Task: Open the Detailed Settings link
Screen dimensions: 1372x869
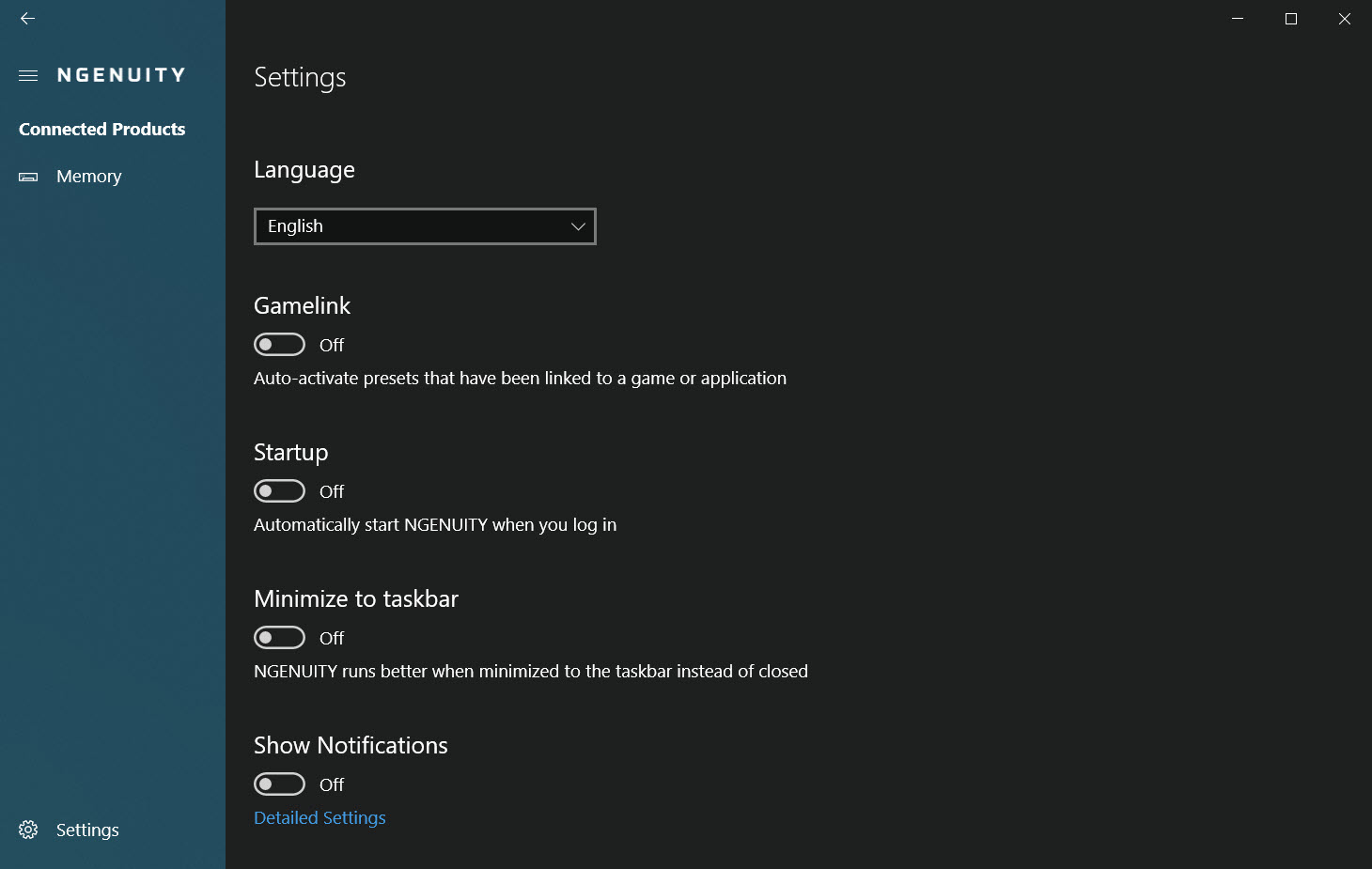Action: click(320, 818)
